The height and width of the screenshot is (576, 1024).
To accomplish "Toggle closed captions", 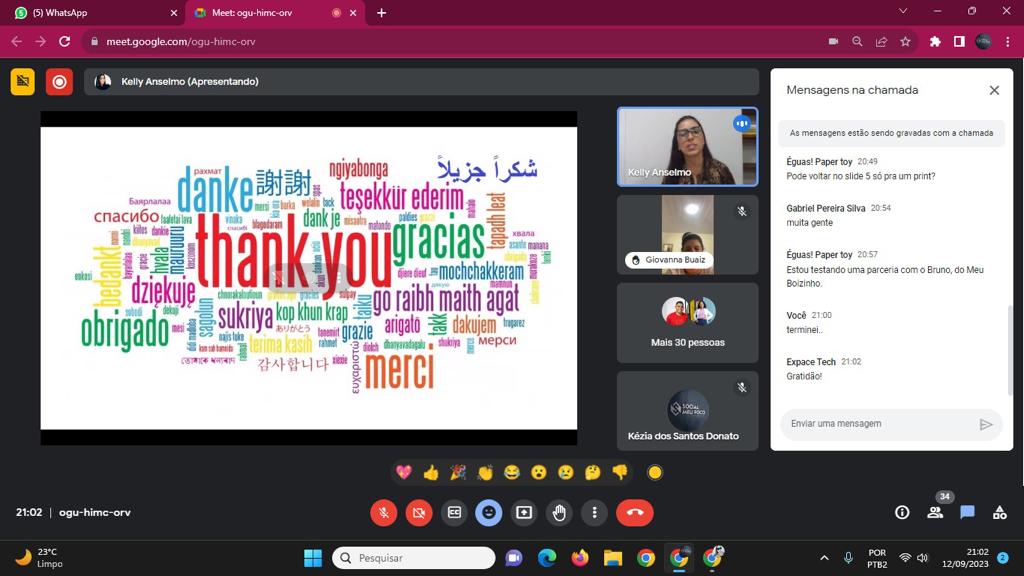I will 454,512.
